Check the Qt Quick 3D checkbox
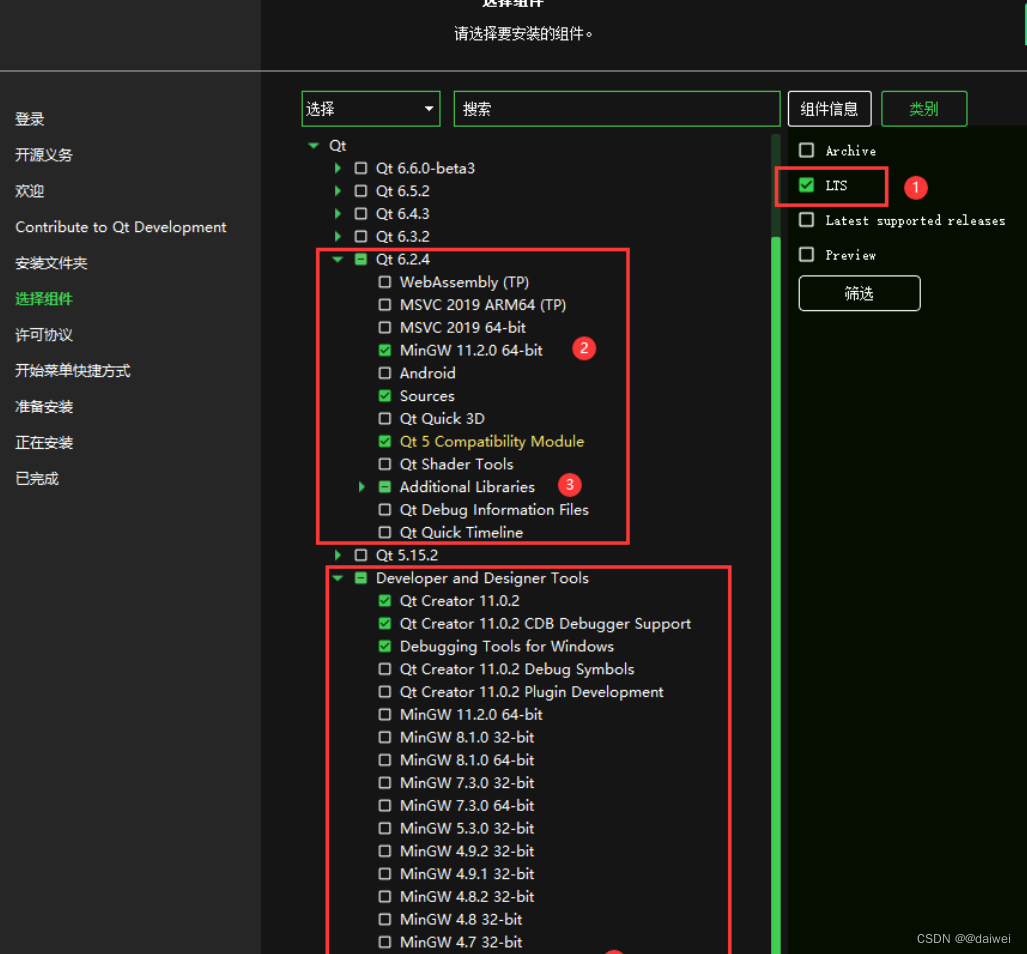This screenshot has width=1027, height=954. pos(385,418)
